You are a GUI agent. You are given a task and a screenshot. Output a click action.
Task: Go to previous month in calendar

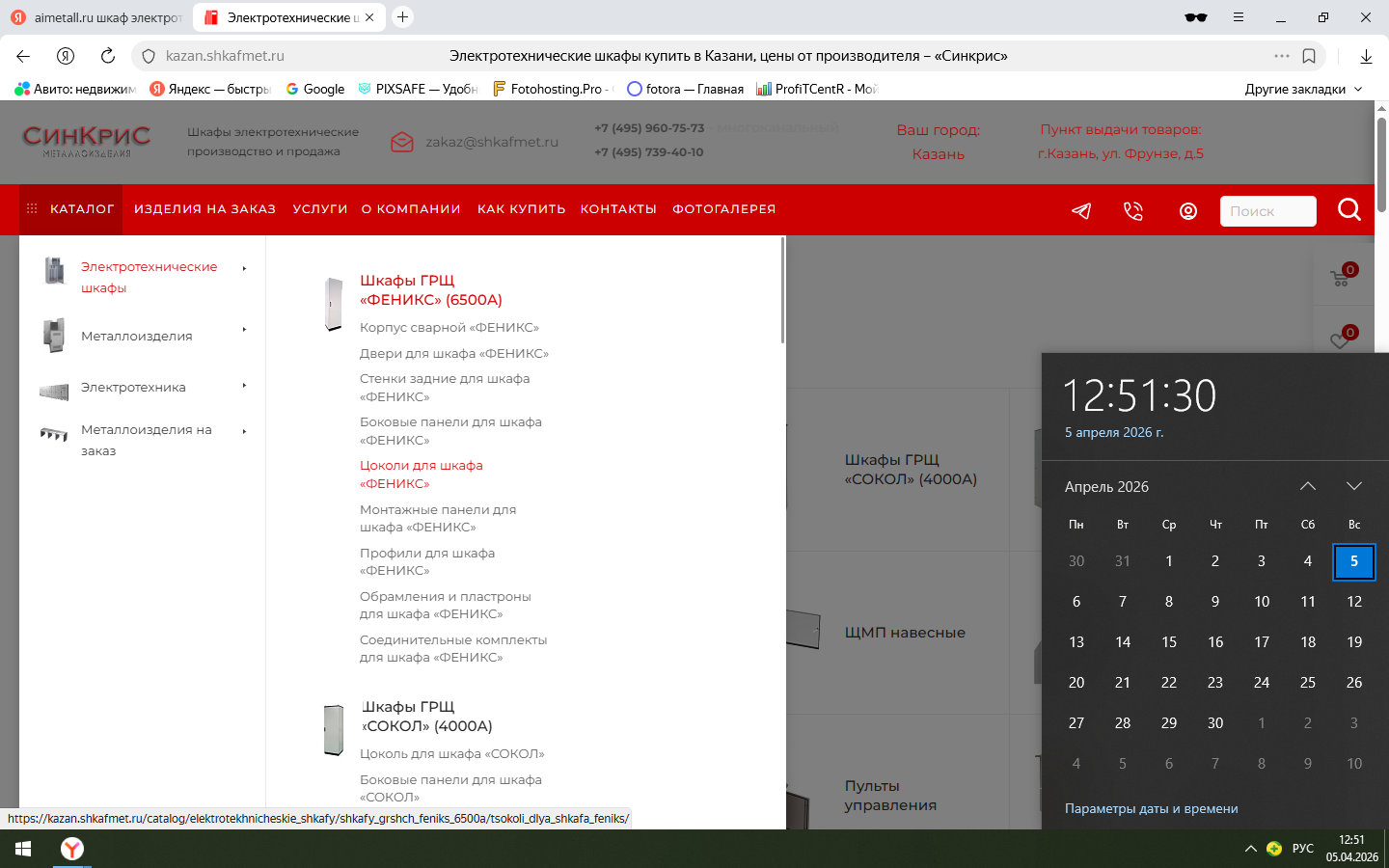tap(1308, 486)
